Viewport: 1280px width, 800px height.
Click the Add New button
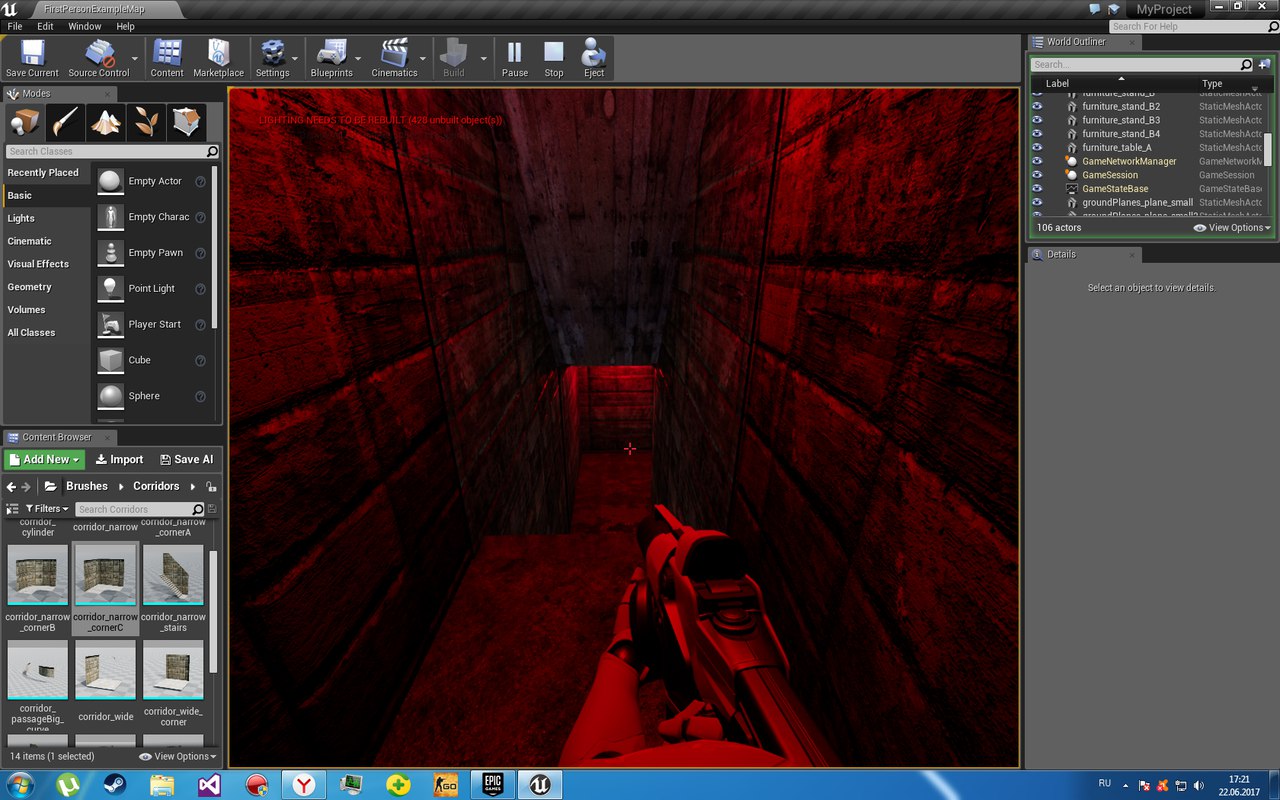[x=44, y=460]
